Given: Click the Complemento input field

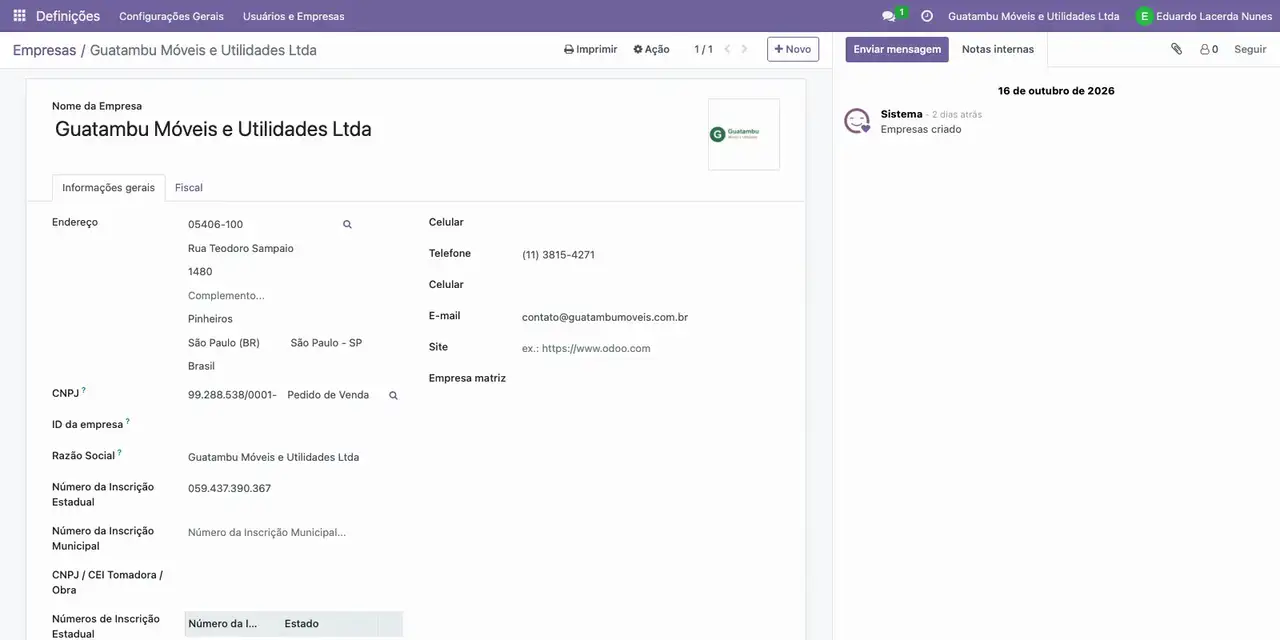Looking at the screenshot, I should (x=294, y=296).
